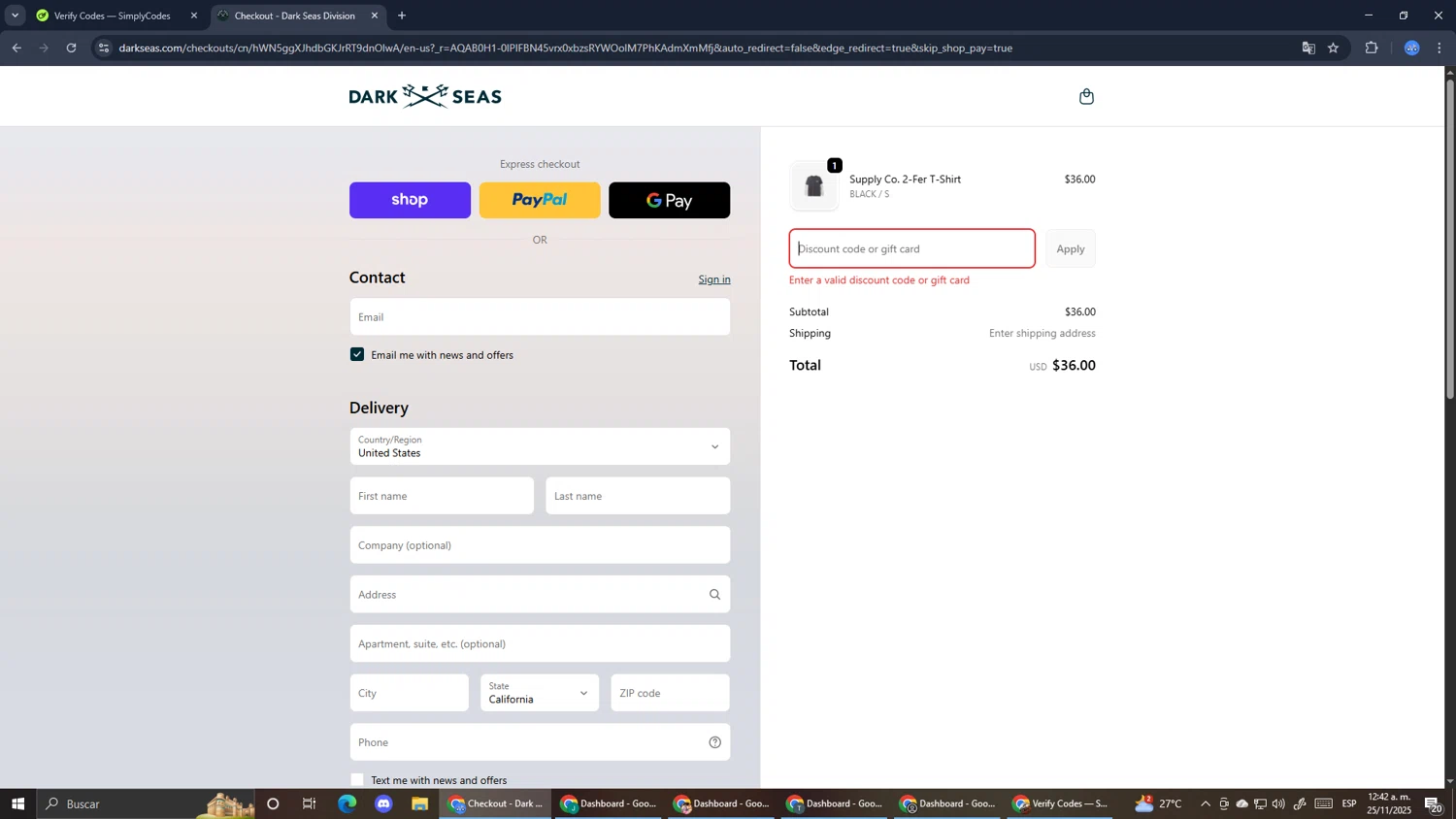Pay with Shop Pay express button
1456x819 pixels.
click(x=410, y=200)
